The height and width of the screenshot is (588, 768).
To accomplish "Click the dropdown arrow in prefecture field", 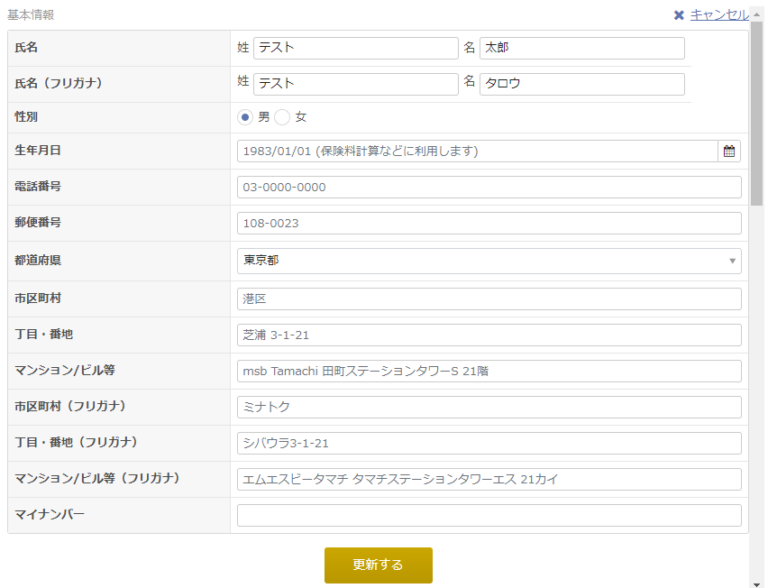I will click(x=732, y=261).
